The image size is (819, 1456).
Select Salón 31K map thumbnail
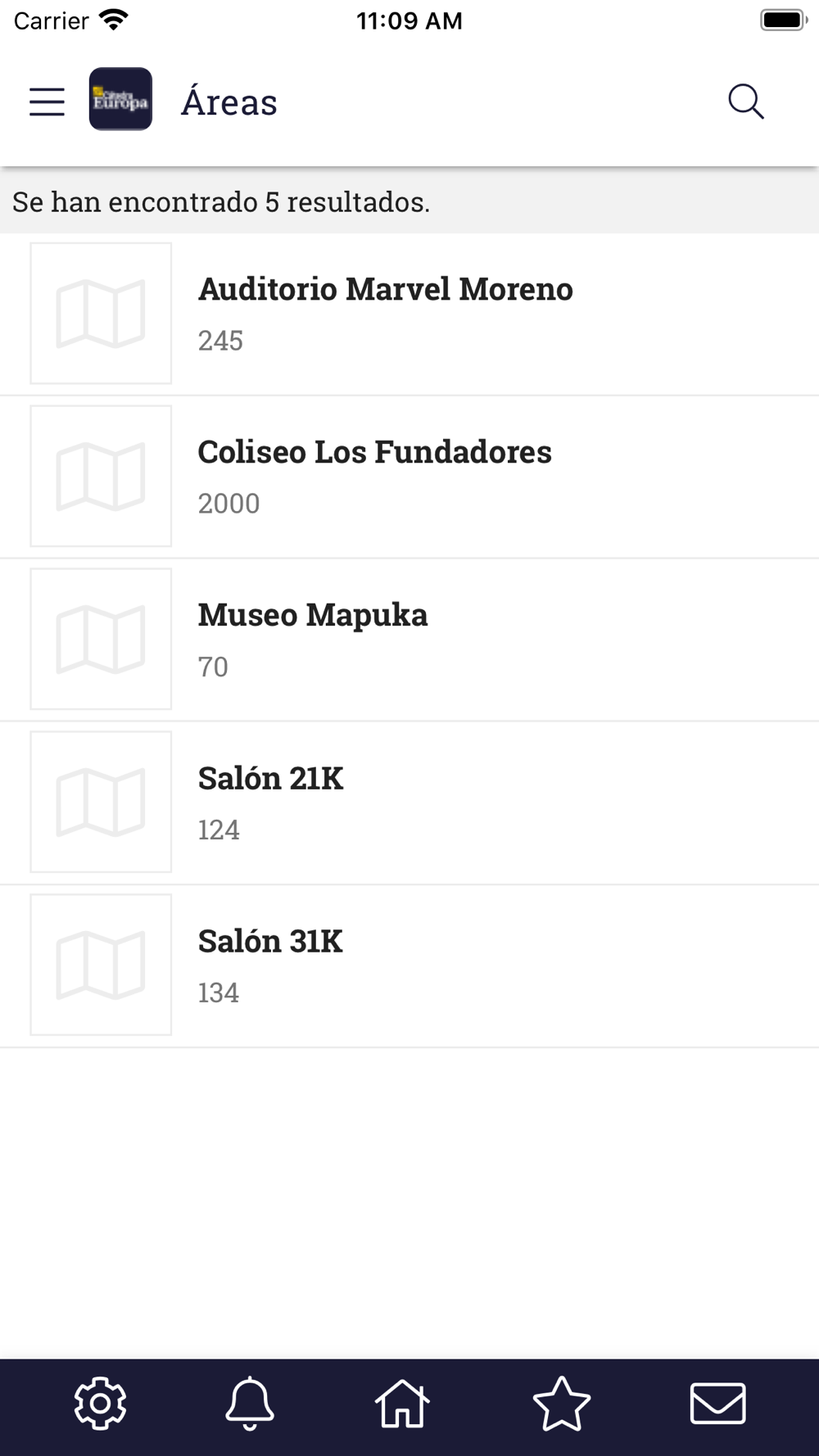tap(101, 965)
